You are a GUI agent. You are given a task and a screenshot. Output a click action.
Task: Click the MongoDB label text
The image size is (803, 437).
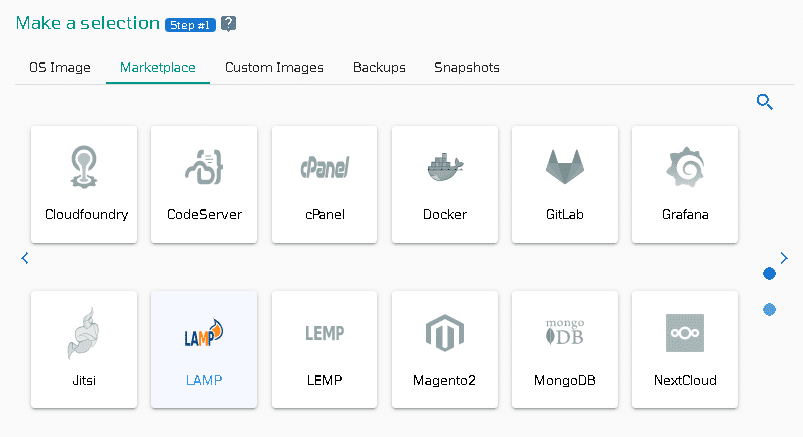[x=565, y=381]
